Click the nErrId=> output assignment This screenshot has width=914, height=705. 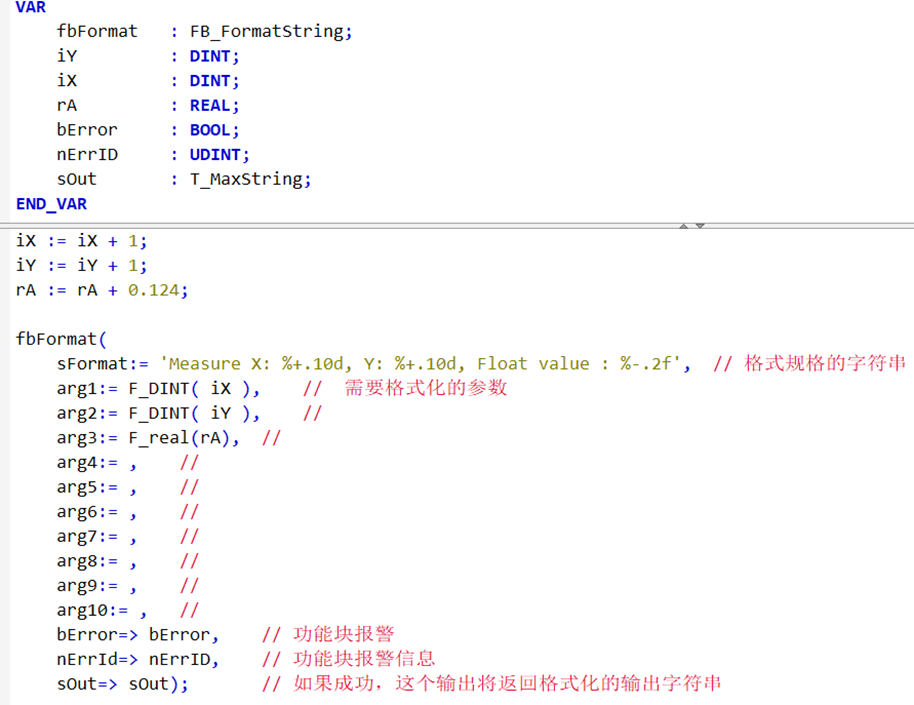coord(138,660)
